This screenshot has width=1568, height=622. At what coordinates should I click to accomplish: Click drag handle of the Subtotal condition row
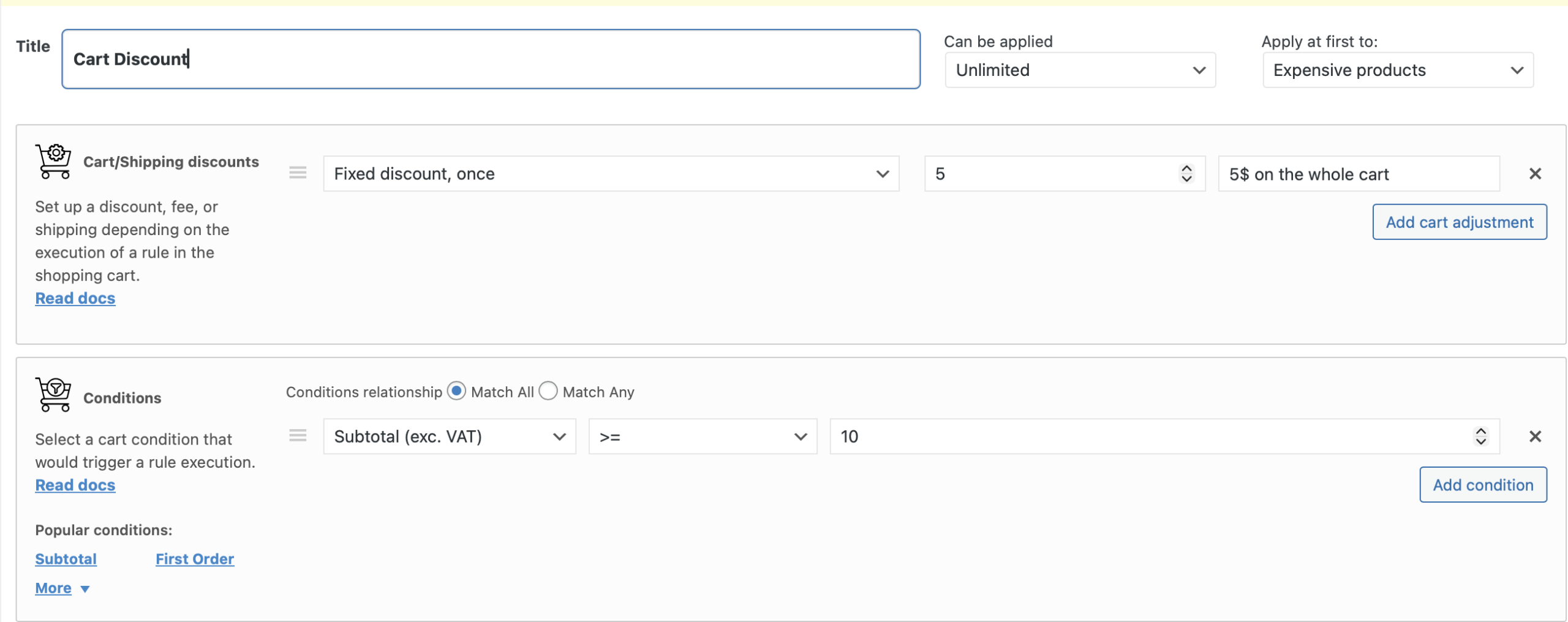(298, 436)
